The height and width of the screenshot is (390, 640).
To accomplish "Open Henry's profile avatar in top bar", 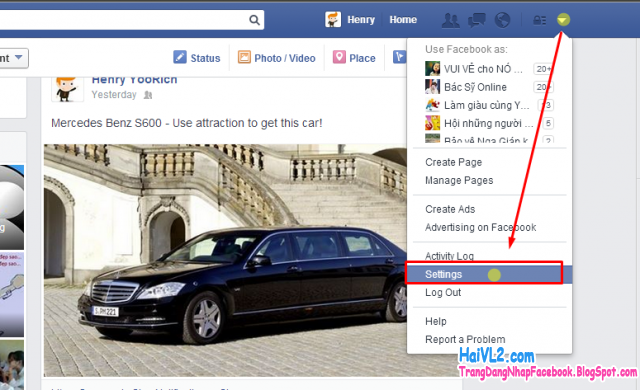I will click(x=333, y=19).
